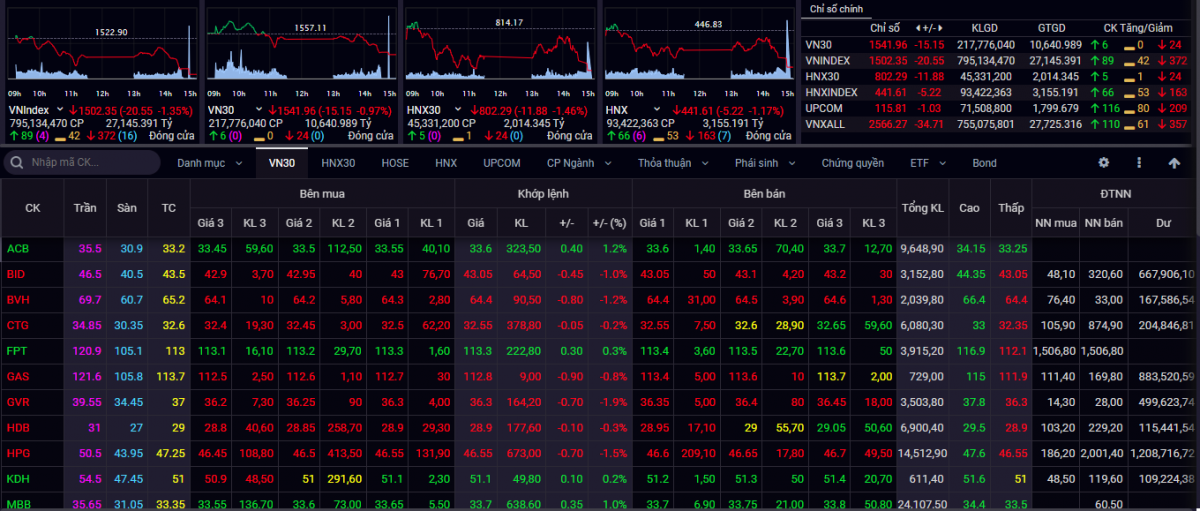1200x511 pixels.
Task: Open the ACB stock symbol
Action: point(18,248)
